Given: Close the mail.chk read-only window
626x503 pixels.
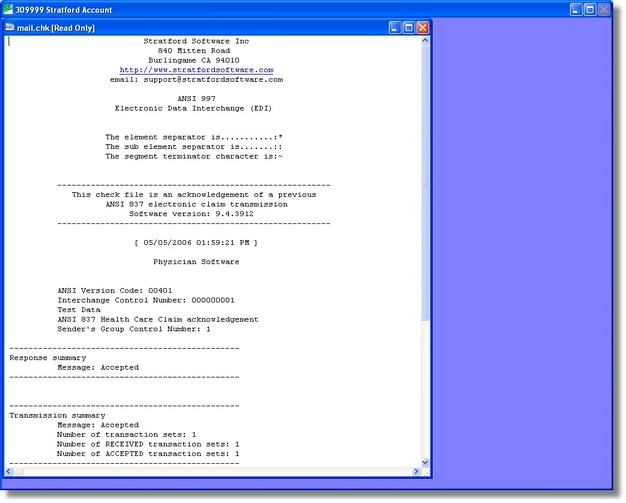Looking at the screenshot, I should tap(422, 27).
